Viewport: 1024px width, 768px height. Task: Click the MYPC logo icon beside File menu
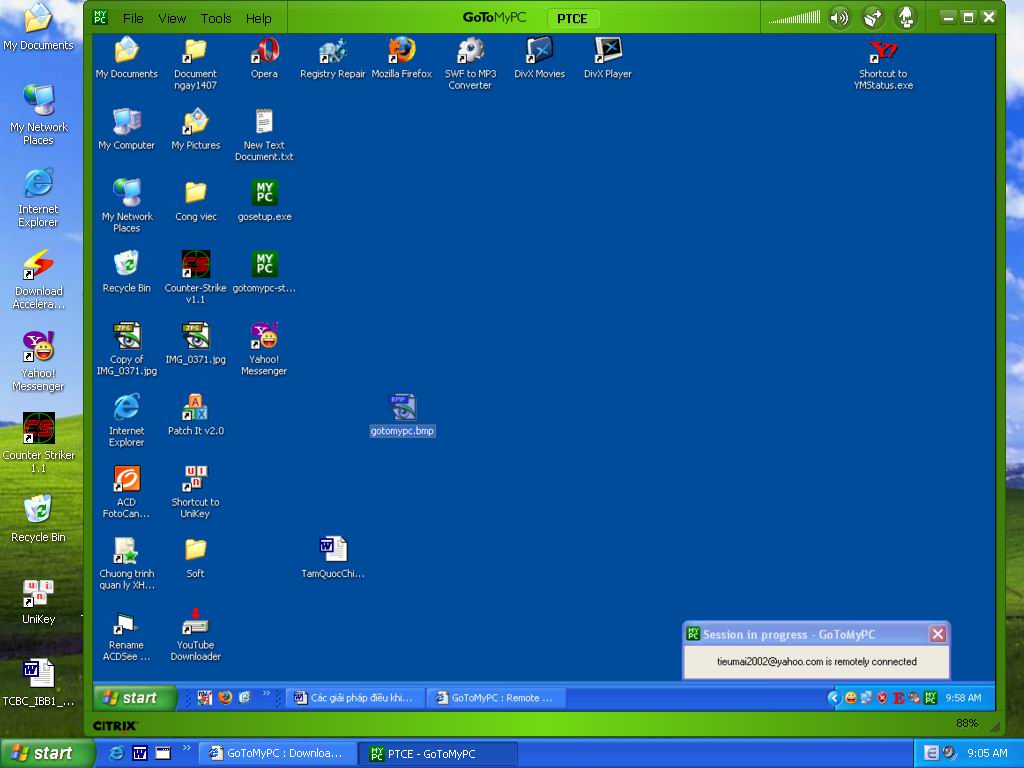(x=101, y=18)
